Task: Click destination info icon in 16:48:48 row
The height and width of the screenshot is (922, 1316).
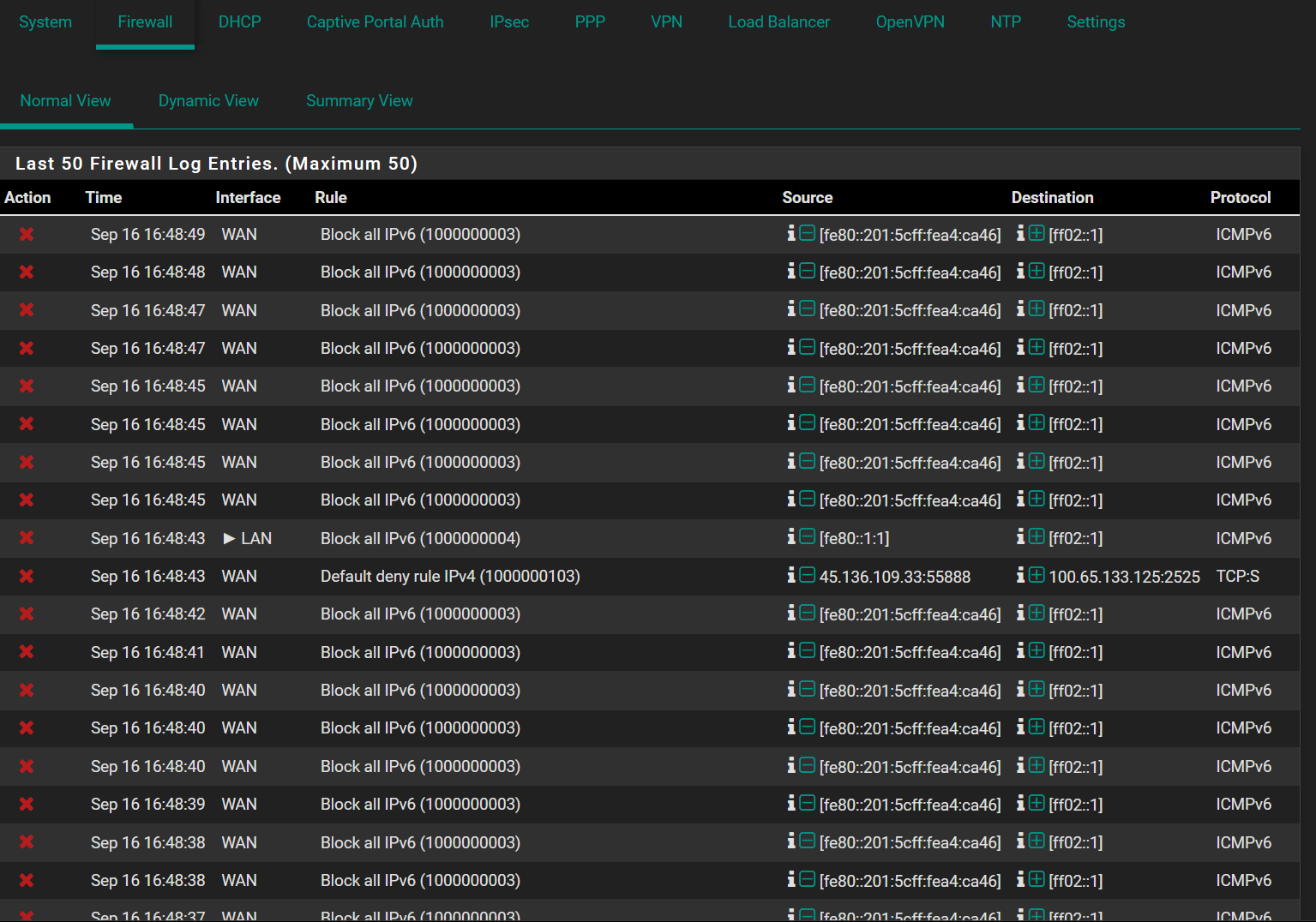Action: click(x=1021, y=271)
